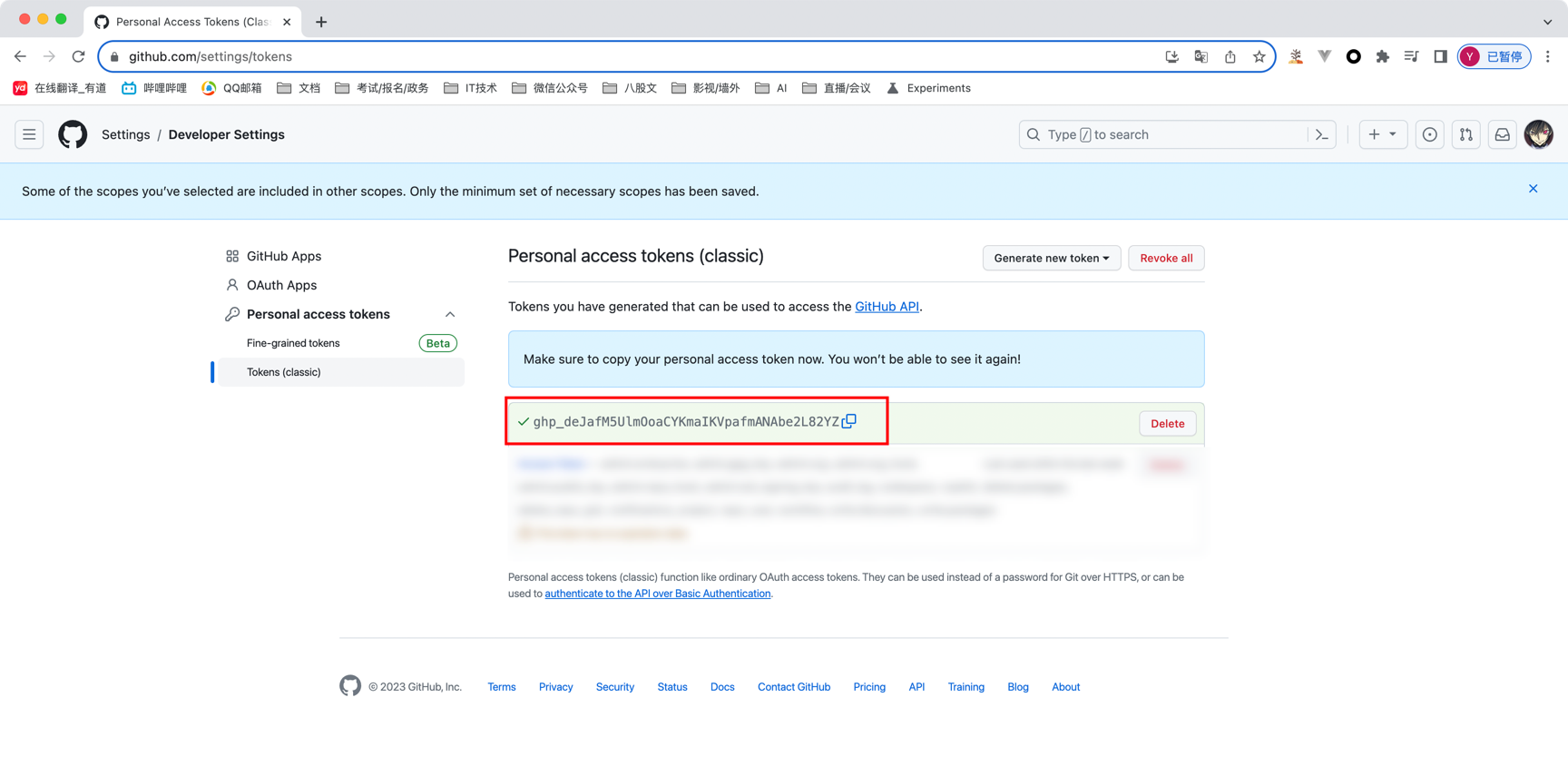Open OAuth Apps settings
This screenshot has height=776, width=1568.
pyautogui.click(x=281, y=285)
